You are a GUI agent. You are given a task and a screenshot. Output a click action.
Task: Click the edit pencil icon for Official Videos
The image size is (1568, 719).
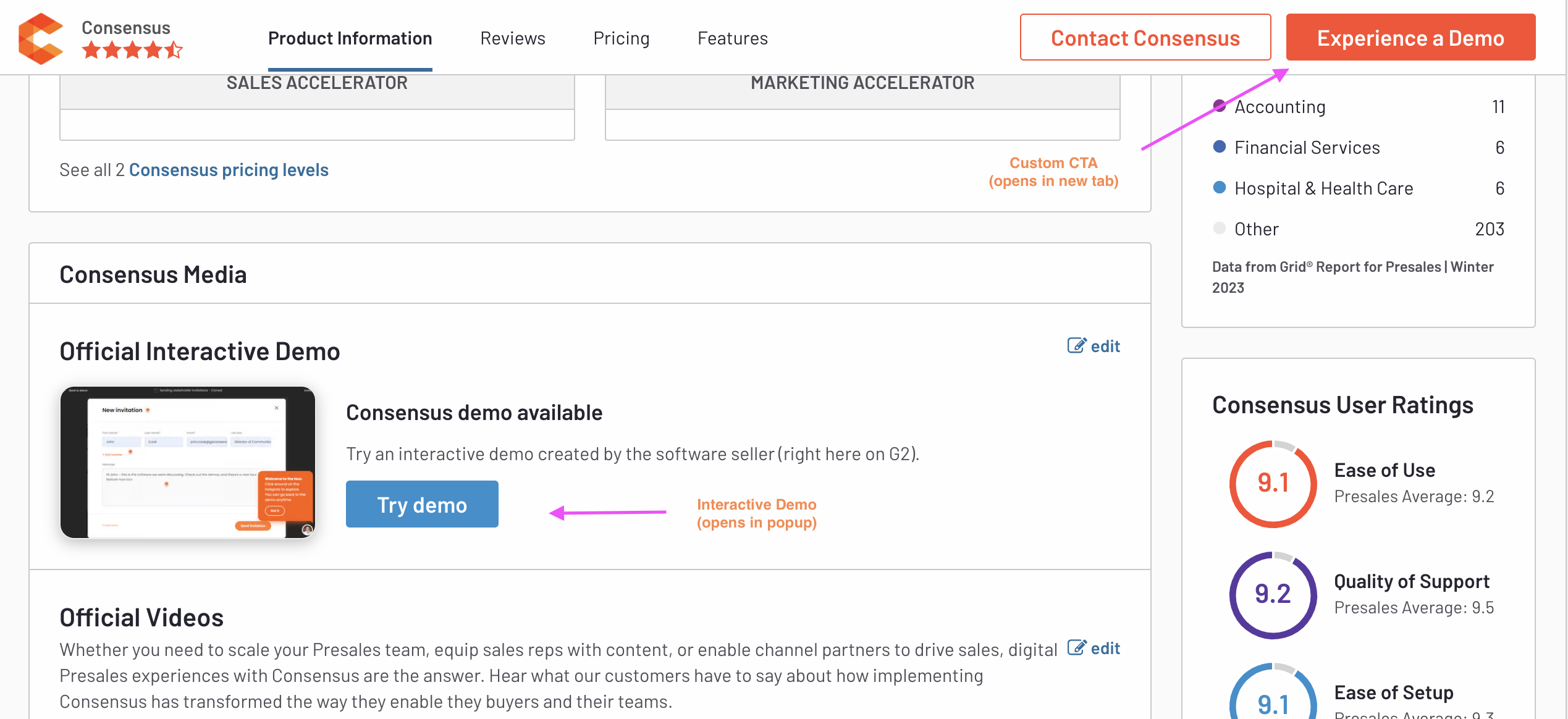1076,648
